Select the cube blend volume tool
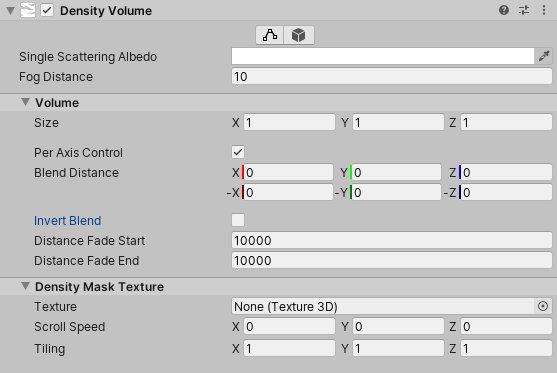 click(x=299, y=35)
